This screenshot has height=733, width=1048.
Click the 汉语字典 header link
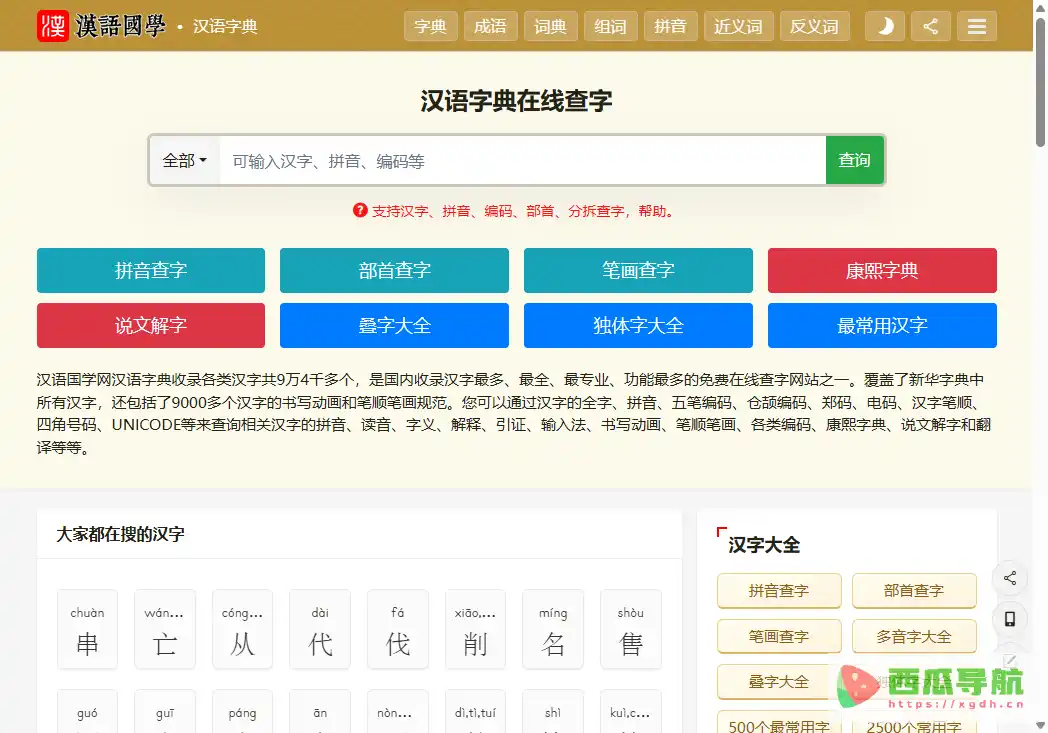tap(225, 27)
